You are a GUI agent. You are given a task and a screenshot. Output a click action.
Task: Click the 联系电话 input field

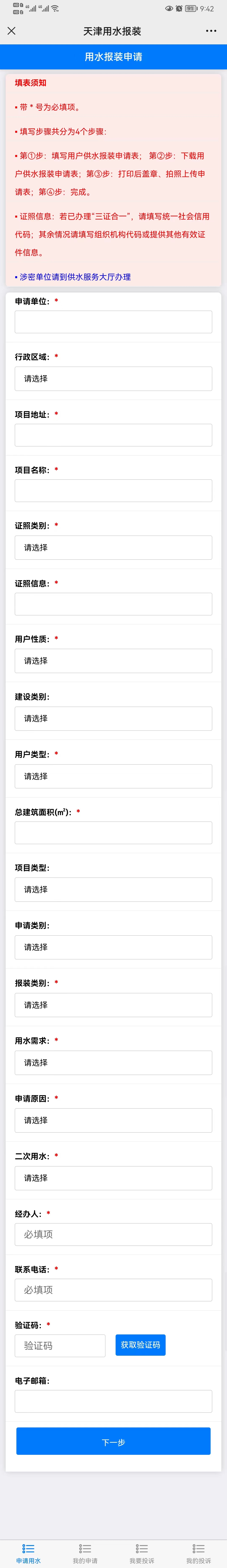tap(113, 1290)
